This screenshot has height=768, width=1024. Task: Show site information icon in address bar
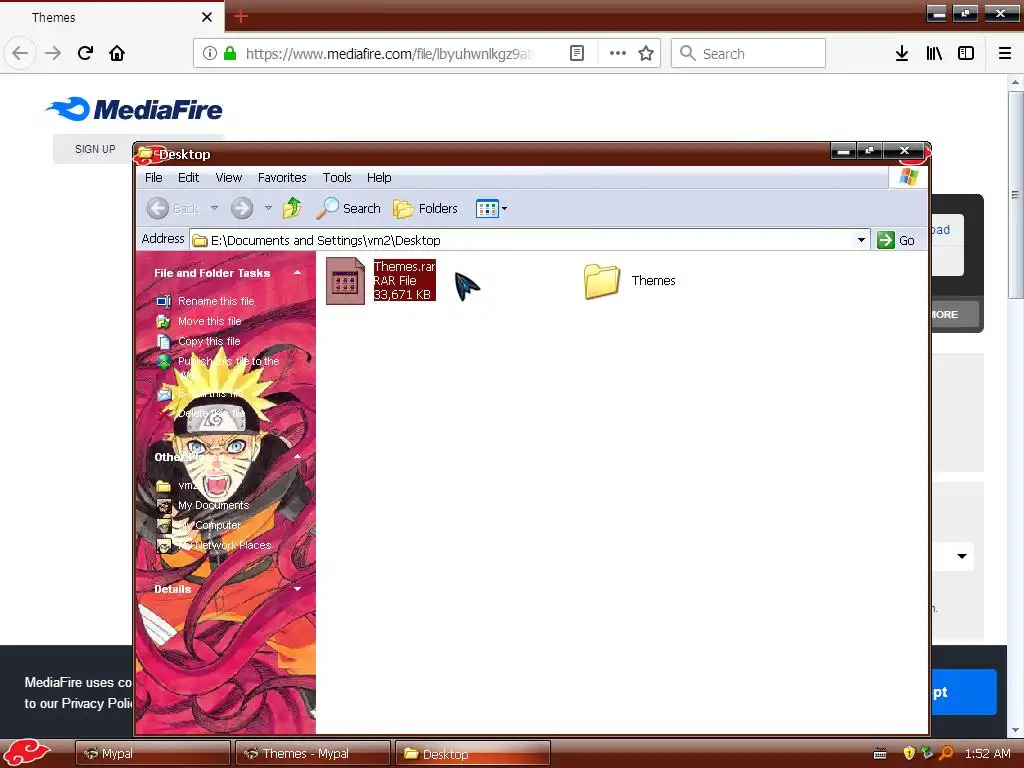210,53
